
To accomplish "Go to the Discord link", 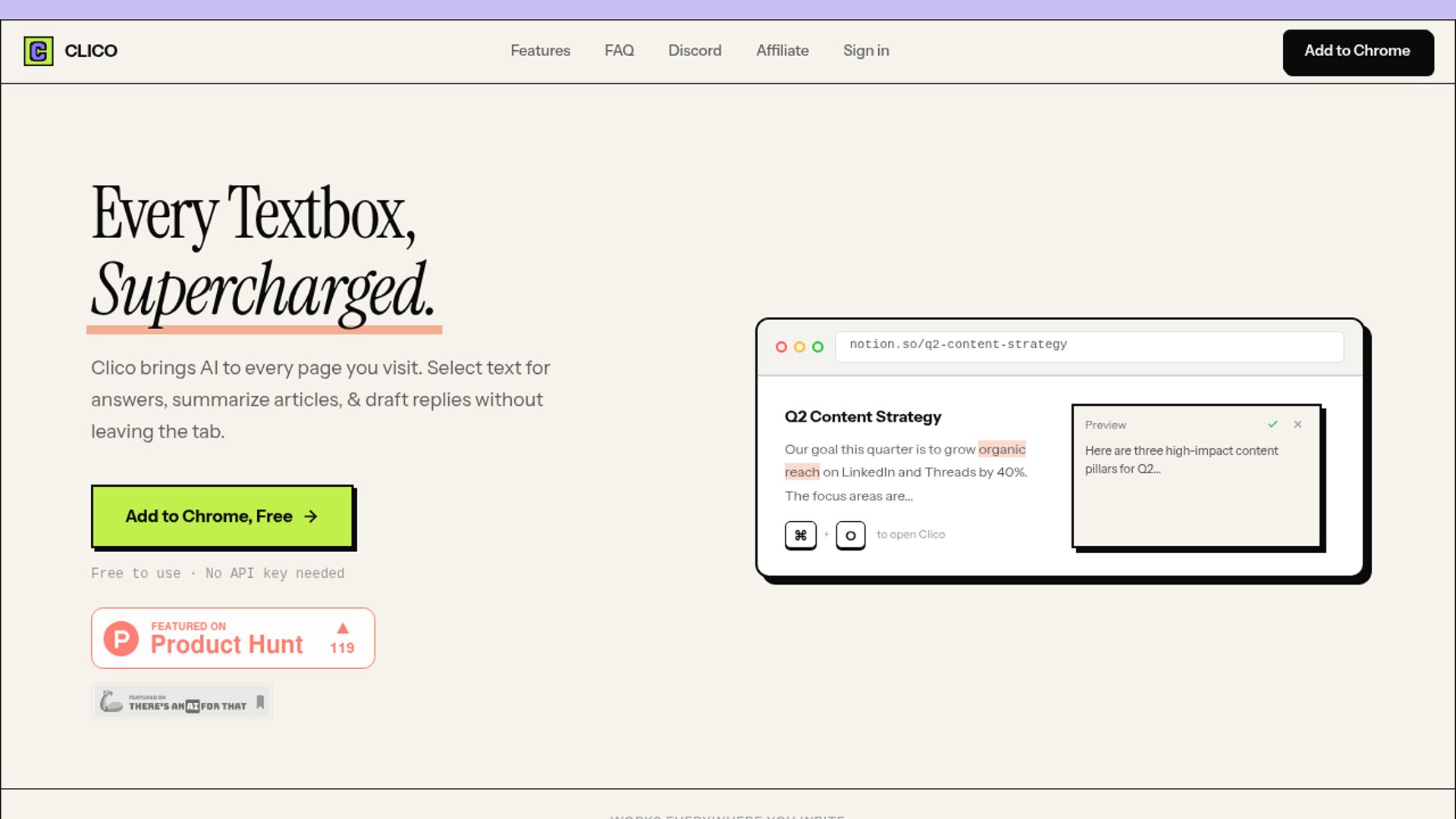I will [695, 51].
